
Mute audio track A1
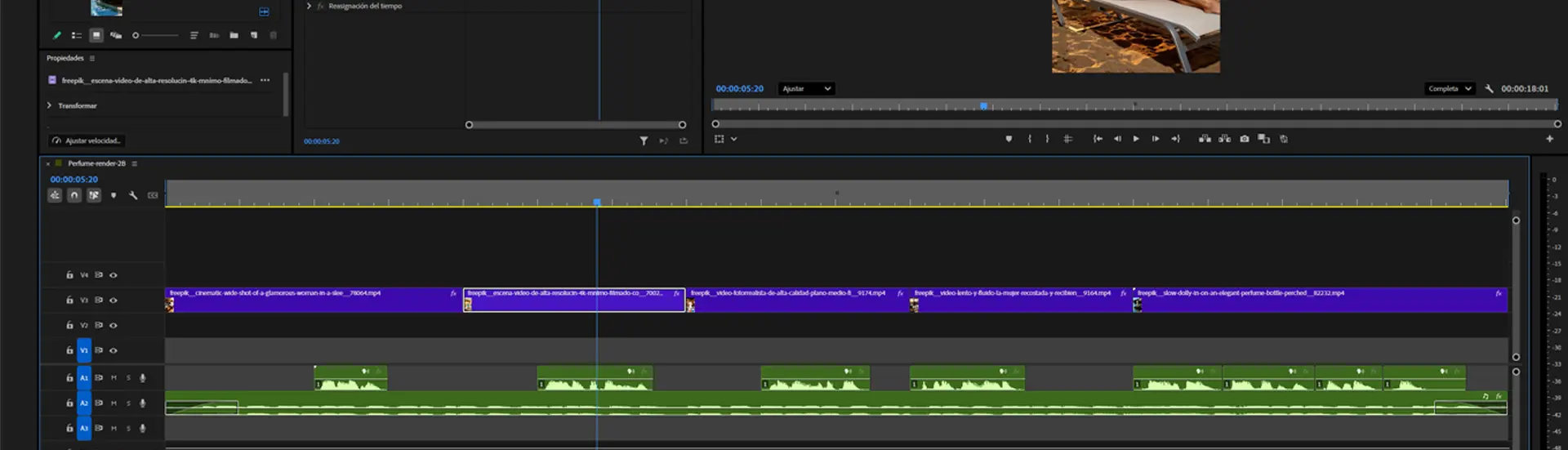114,378
